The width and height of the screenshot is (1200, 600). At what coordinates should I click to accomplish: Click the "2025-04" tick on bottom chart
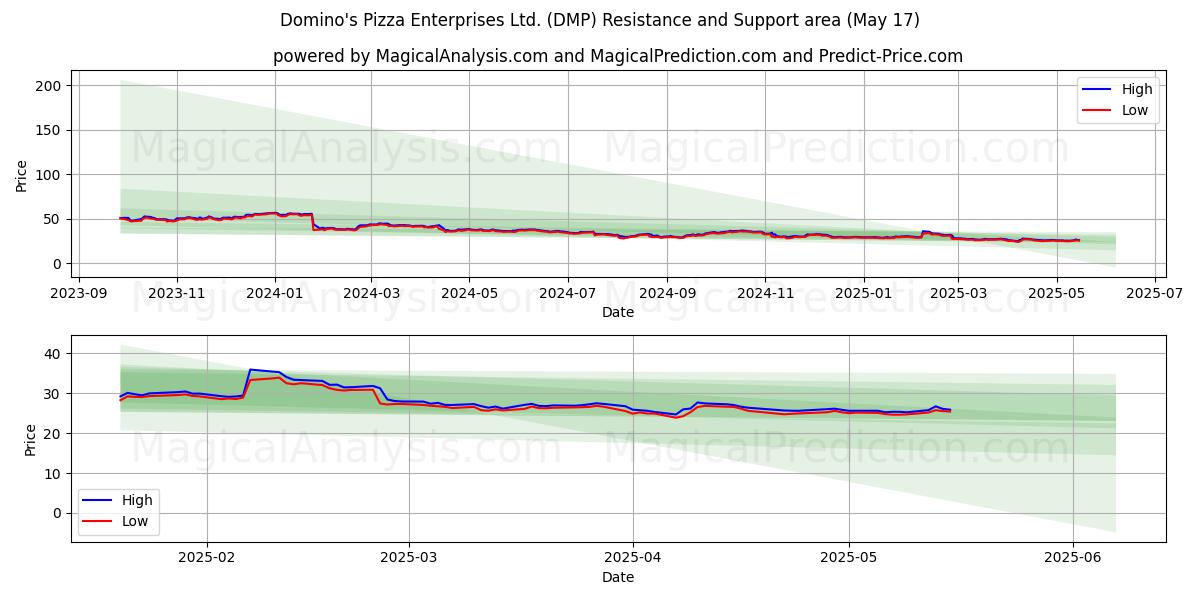pos(633,557)
